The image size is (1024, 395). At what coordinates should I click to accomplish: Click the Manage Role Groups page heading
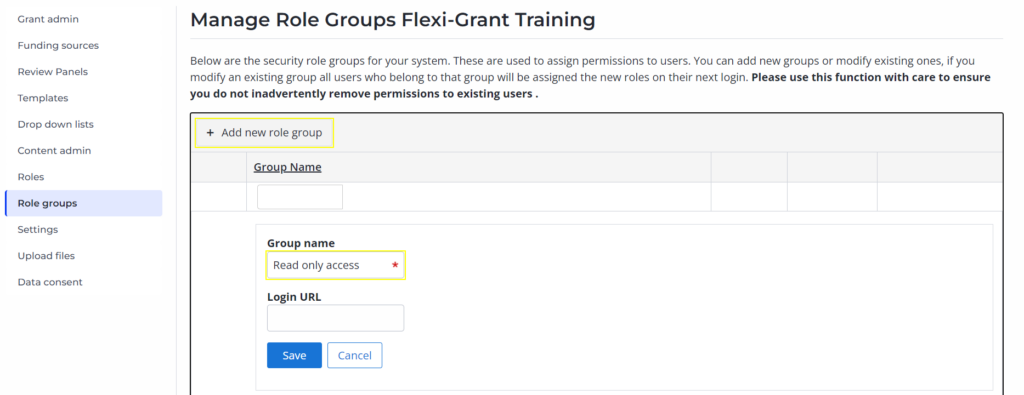coord(392,20)
